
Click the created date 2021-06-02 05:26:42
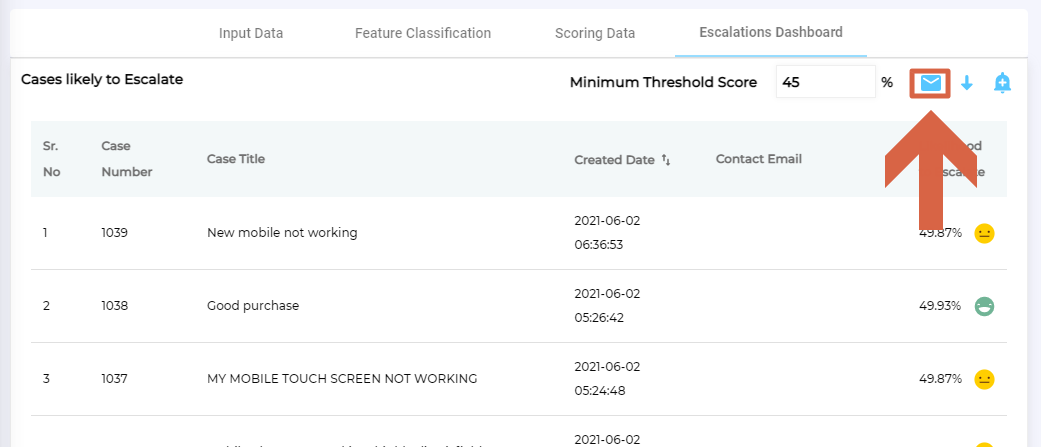coord(607,306)
